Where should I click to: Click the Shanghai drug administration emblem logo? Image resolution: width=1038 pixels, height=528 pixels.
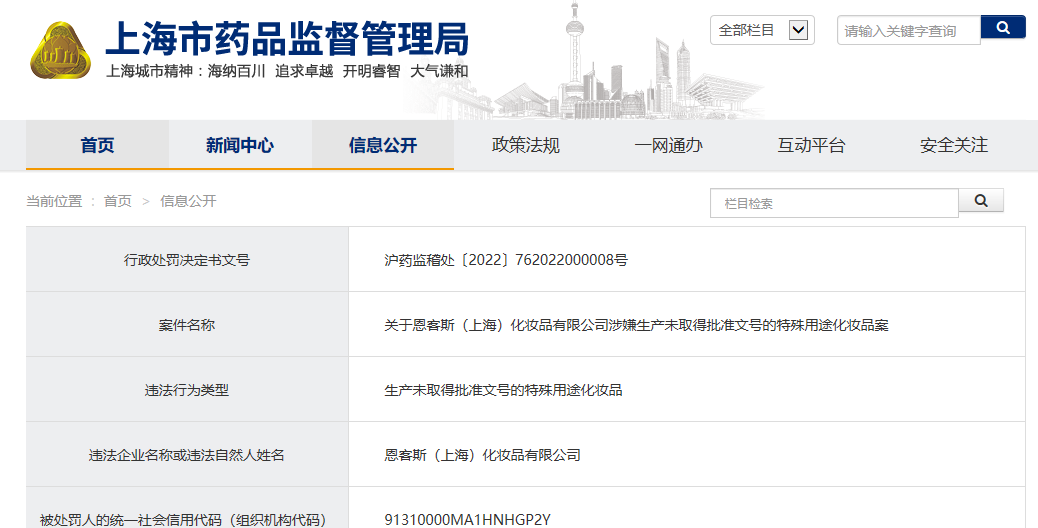(x=59, y=50)
